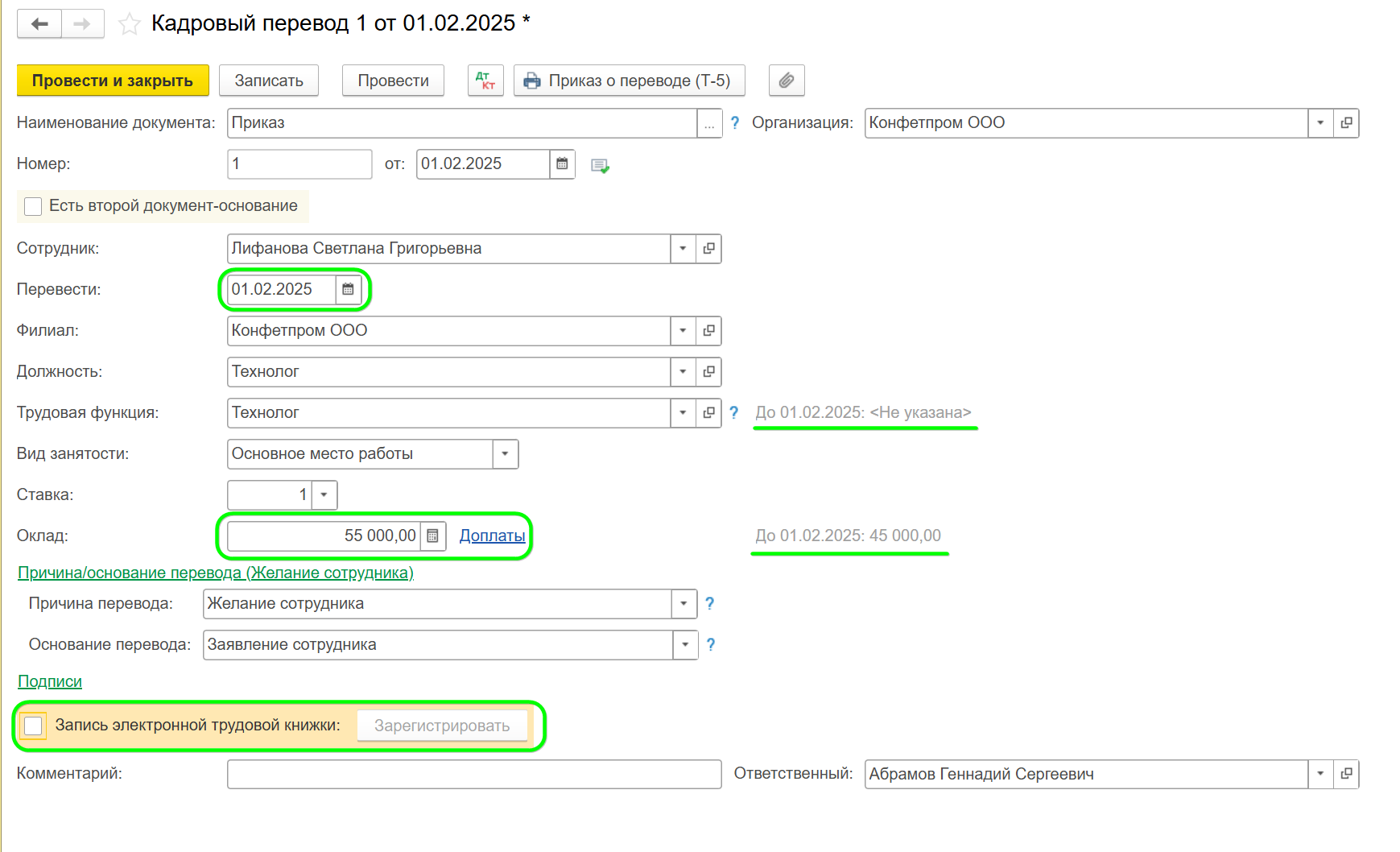Image resolution: width=1400 pixels, height=852 pixels.
Task: Click the ellipsis button in Наименование документа
Action: pos(709,123)
